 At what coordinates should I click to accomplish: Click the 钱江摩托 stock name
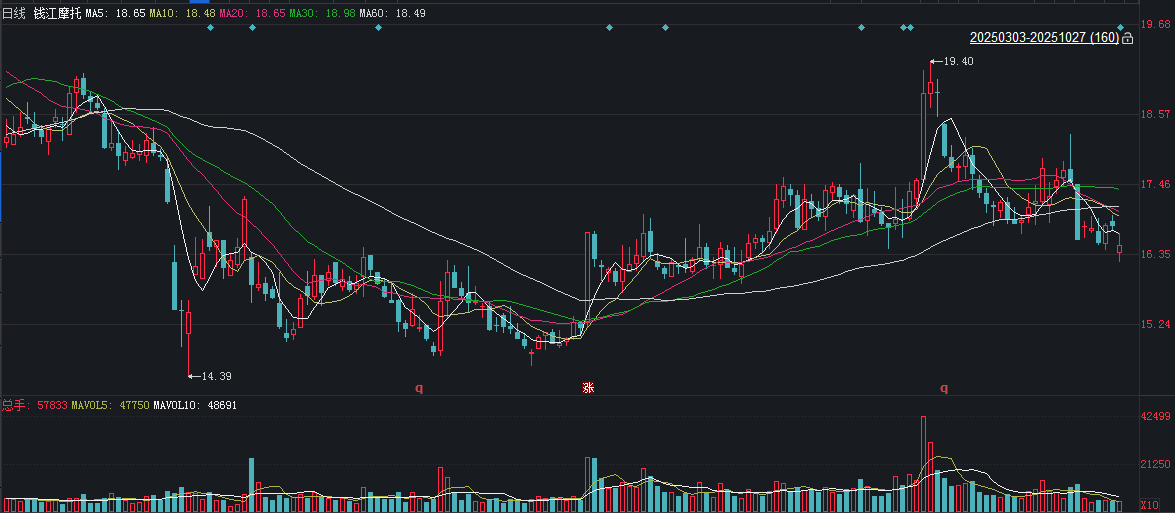[57, 13]
